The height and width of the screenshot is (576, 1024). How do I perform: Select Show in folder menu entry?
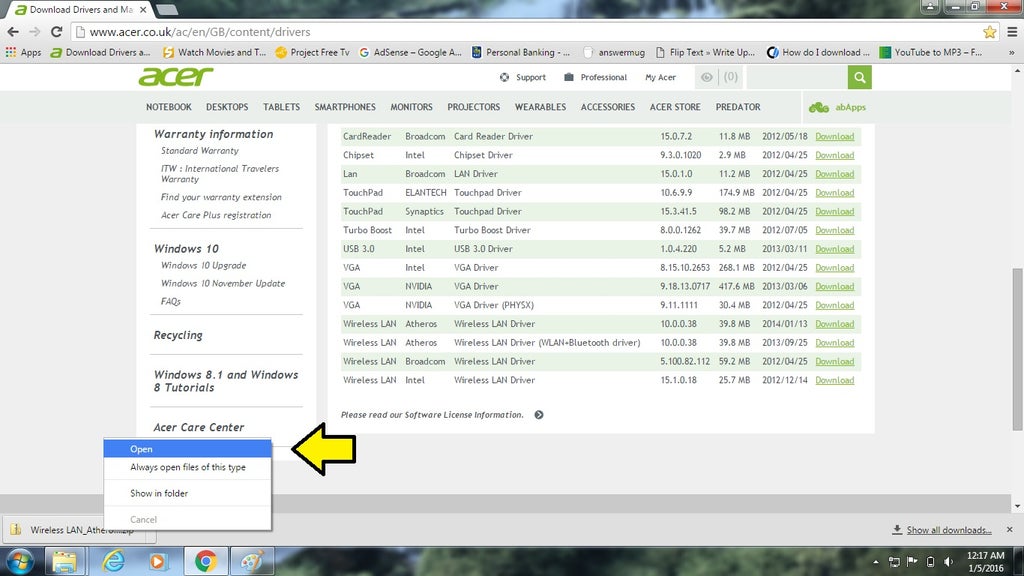click(x=187, y=493)
